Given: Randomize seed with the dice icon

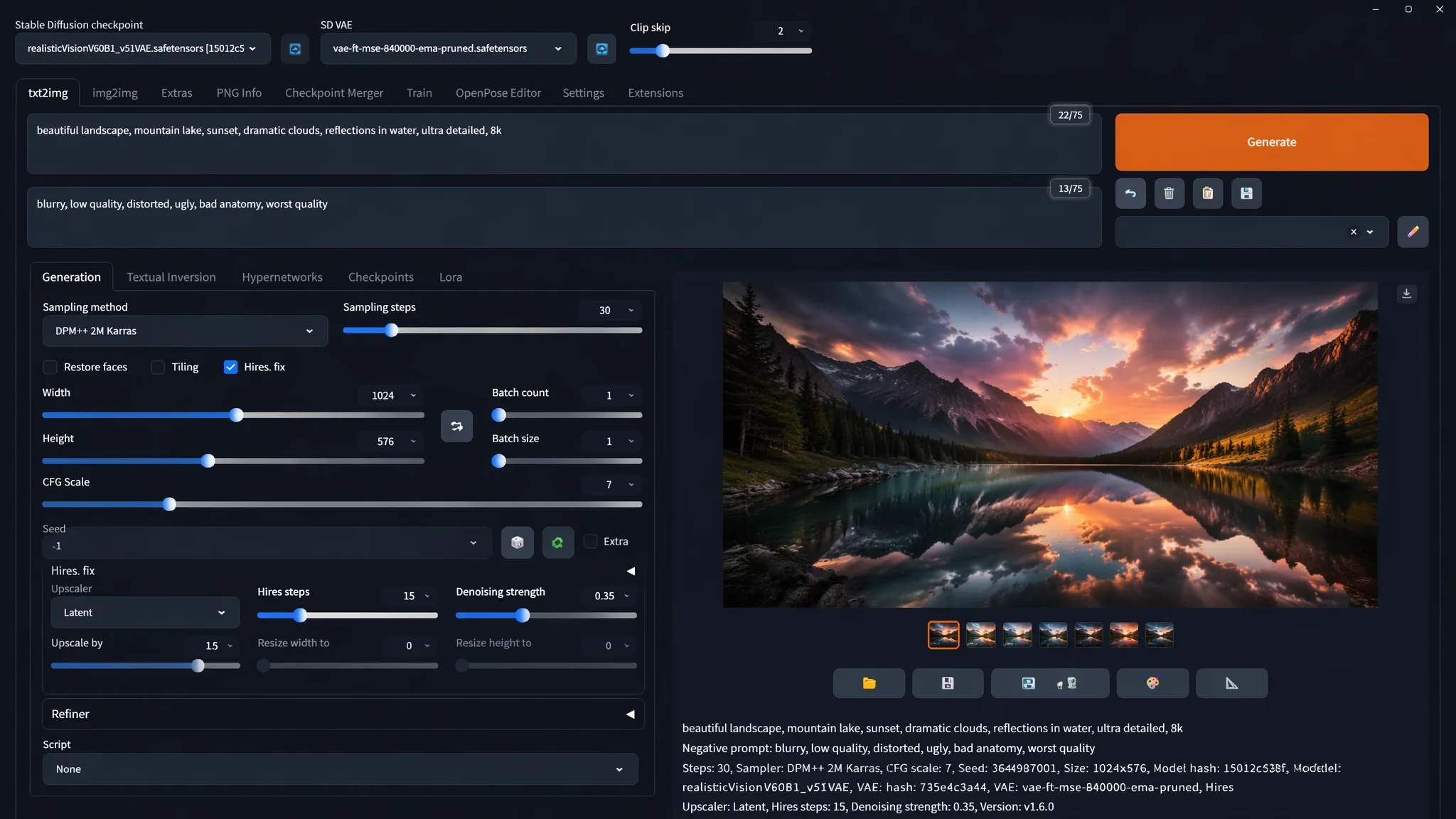Looking at the screenshot, I should pyautogui.click(x=518, y=542).
